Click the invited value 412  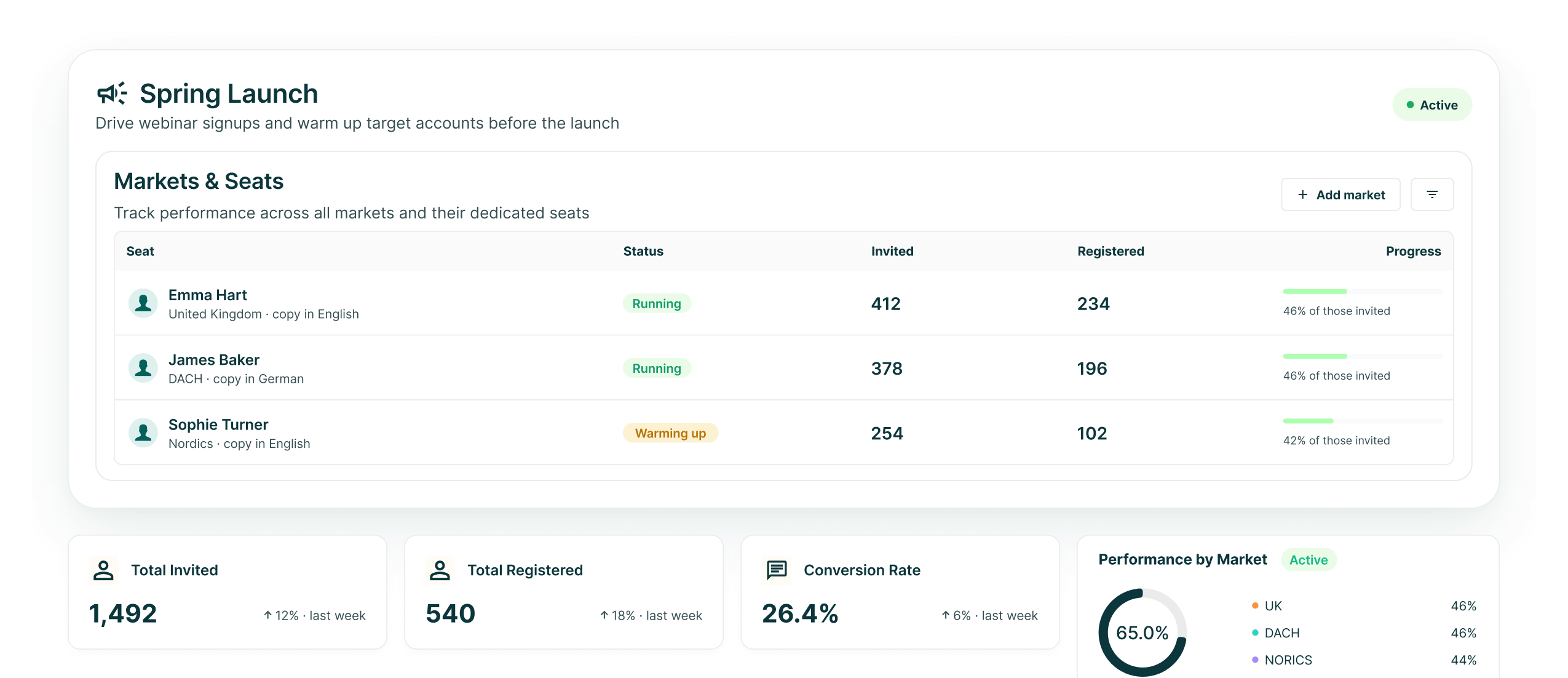coord(885,304)
